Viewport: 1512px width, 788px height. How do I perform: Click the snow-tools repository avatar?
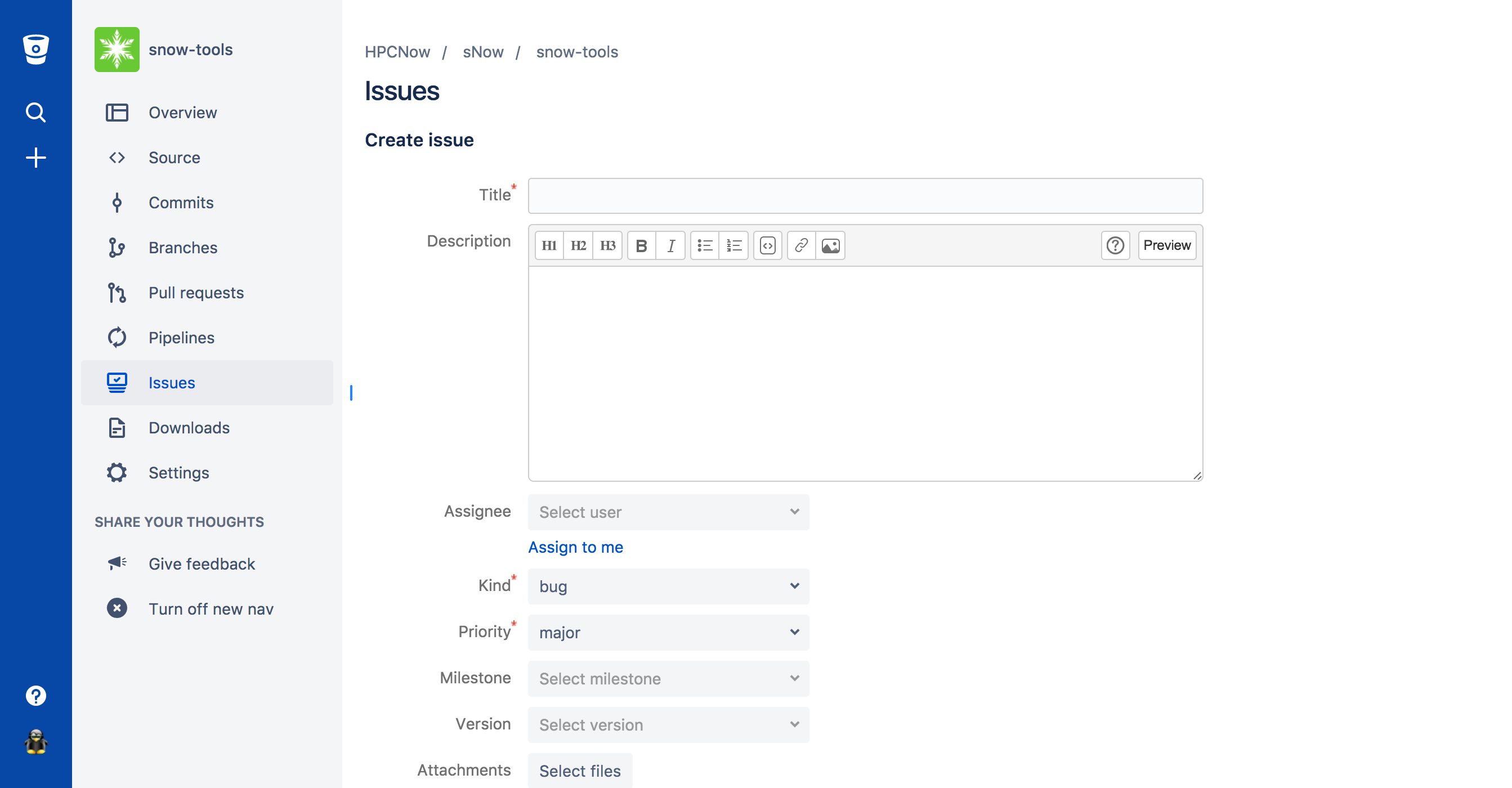[x=117, y=50]
